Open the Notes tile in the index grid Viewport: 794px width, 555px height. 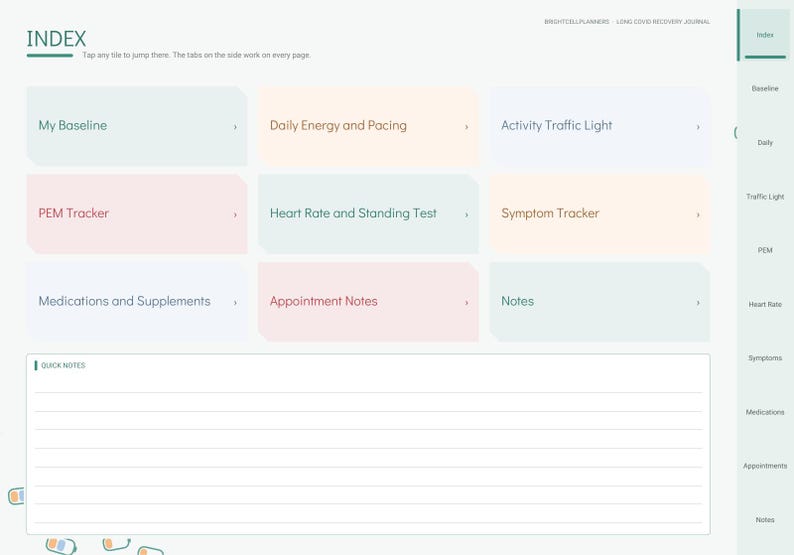click(600, 302)
